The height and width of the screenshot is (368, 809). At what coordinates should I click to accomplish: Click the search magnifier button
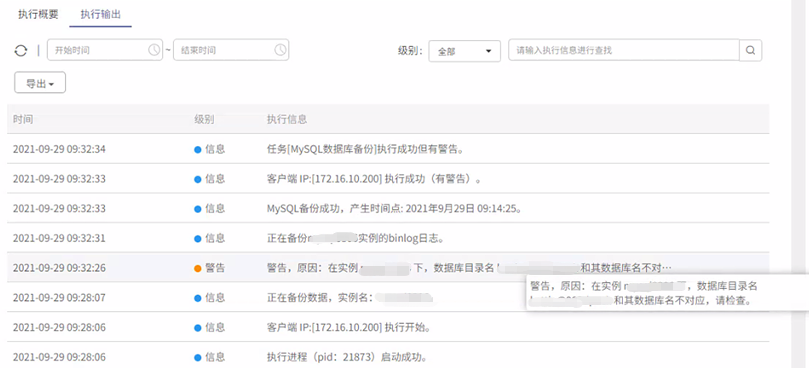tap(751, 51)
